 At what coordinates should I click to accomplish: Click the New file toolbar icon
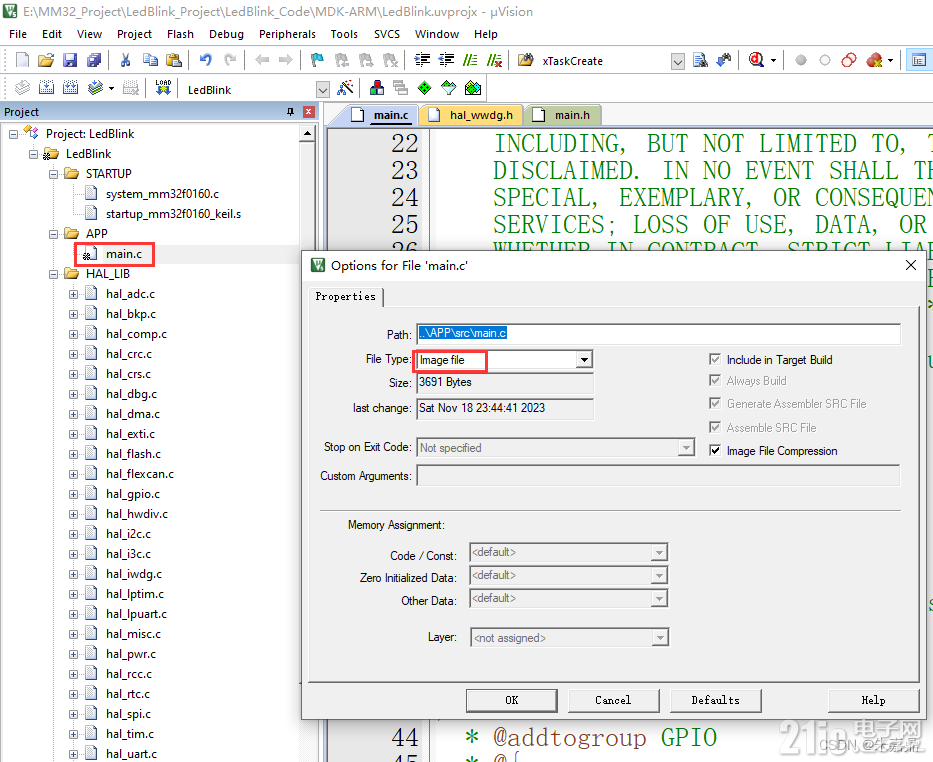[22, 60]
